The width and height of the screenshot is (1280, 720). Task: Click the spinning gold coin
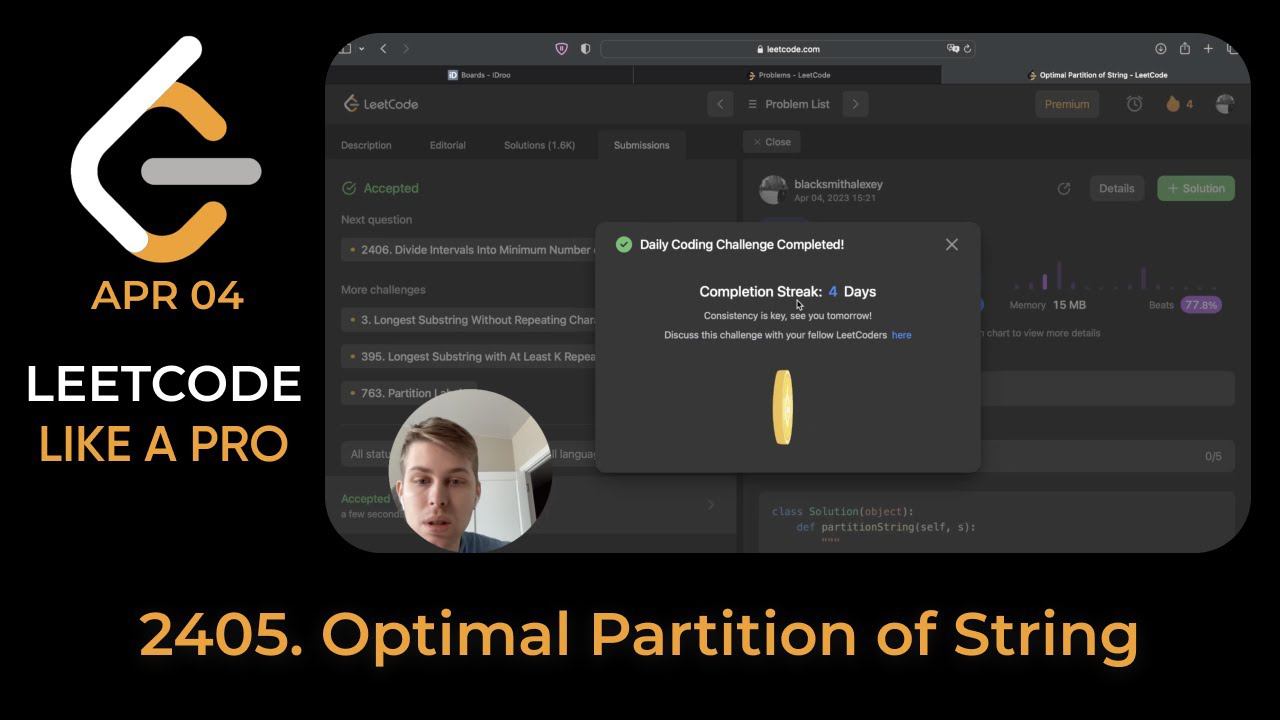[783, 407]
